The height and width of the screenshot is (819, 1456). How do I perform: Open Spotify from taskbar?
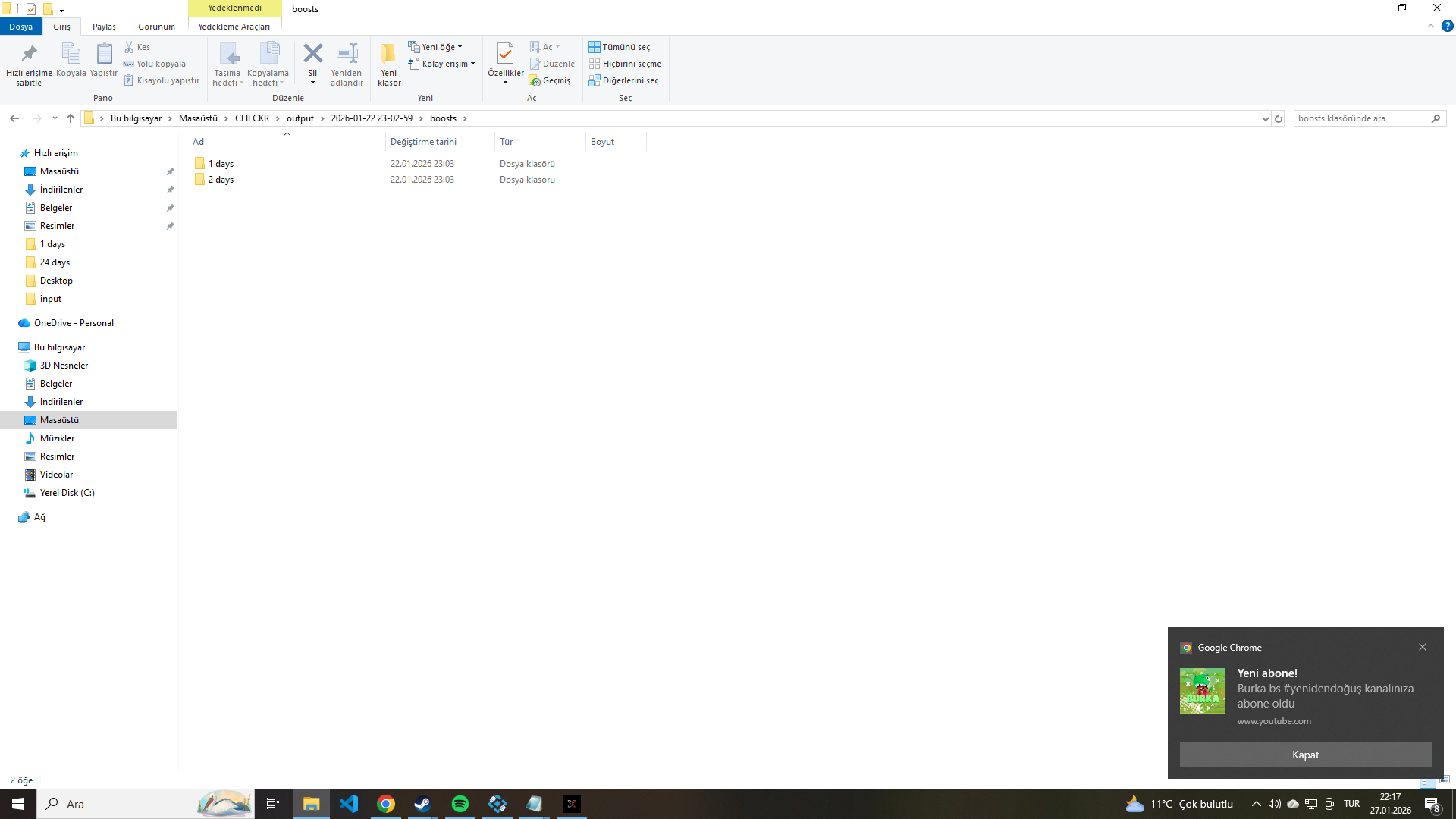(x=460, y=804)
